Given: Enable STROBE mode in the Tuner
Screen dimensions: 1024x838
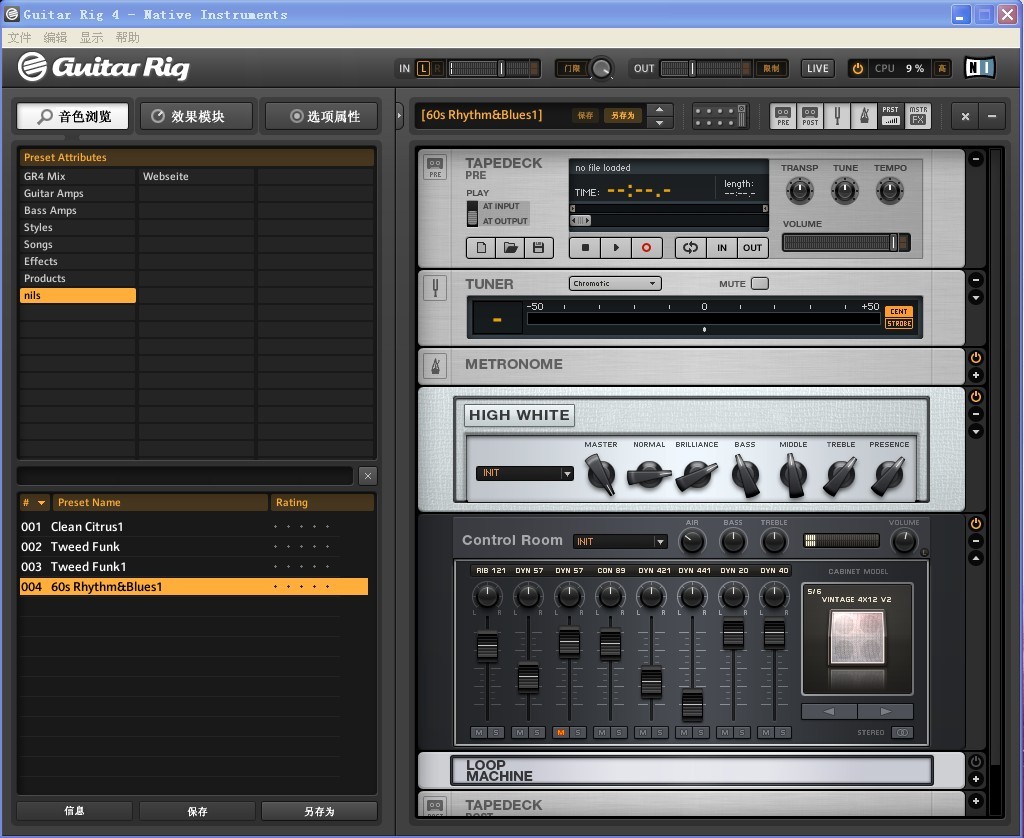Looking at the screenshot, I should click(899, 323).
